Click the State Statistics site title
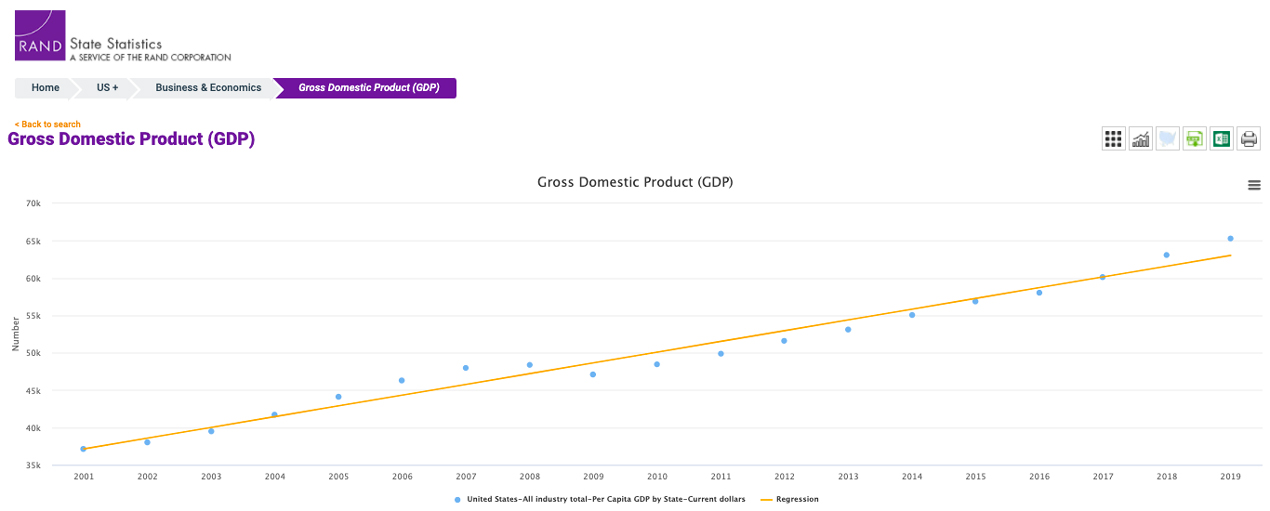This screenshot has height=511, width=1270. coord(115,44)
